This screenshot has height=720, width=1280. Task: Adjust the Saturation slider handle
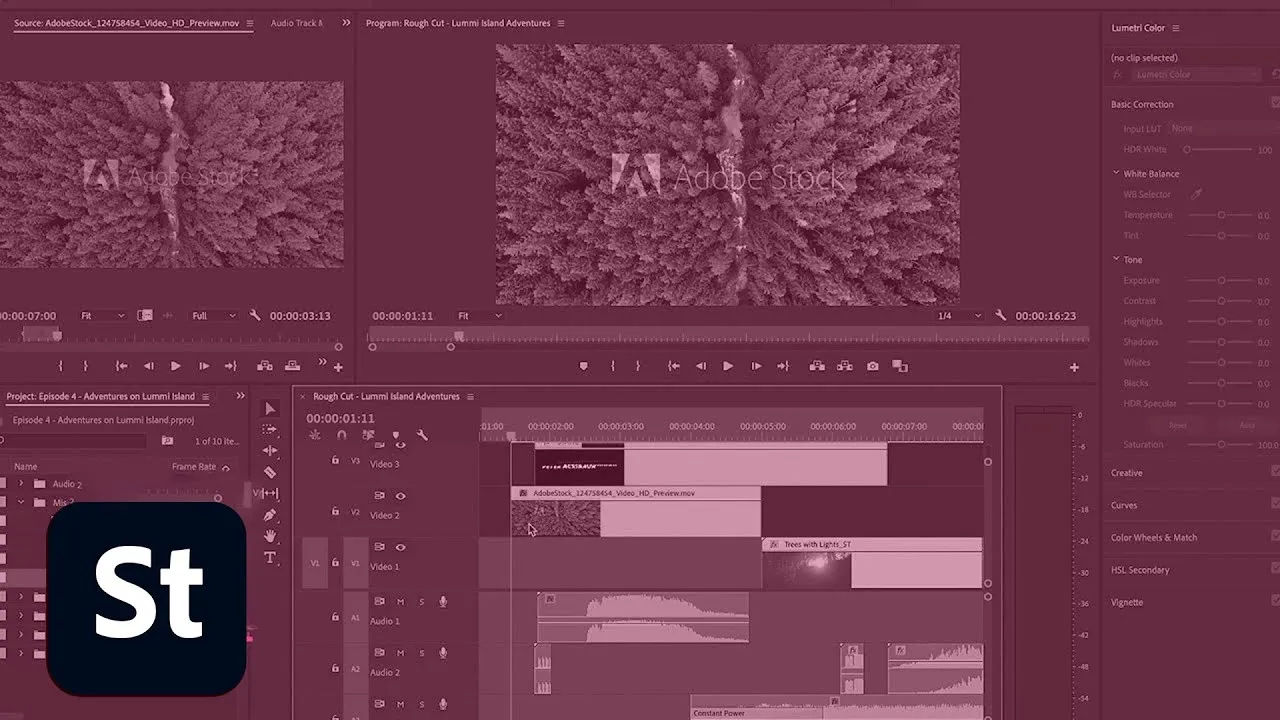(x=1221, y=444)
